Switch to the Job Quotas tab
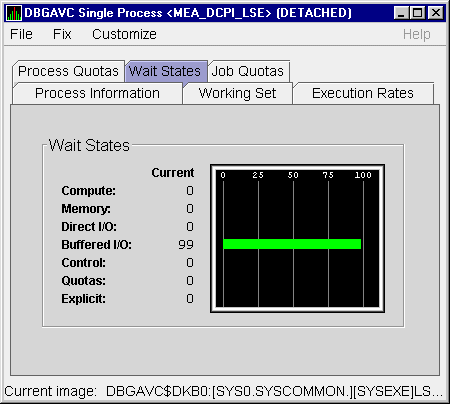 click(x=248, y=71)
